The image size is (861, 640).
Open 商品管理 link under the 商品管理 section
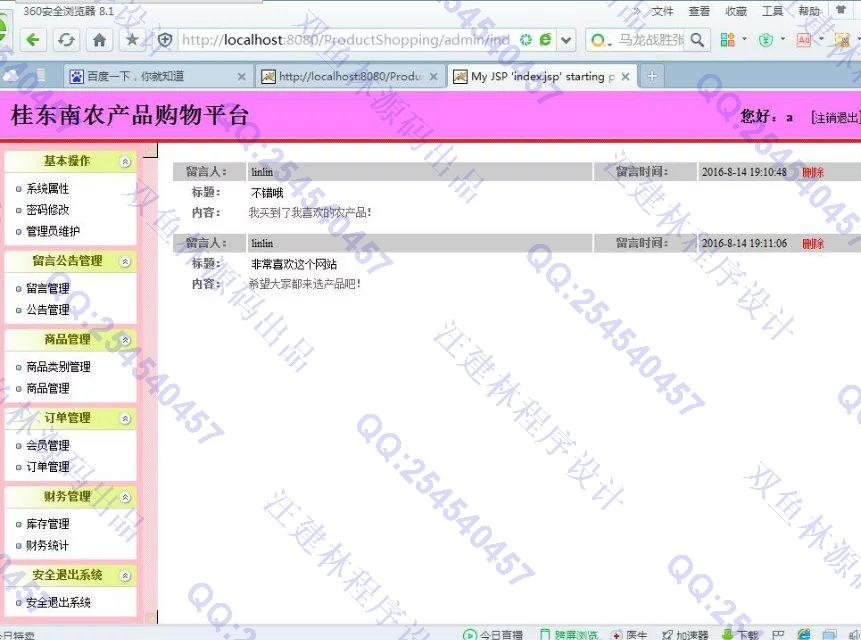[48, 388]
